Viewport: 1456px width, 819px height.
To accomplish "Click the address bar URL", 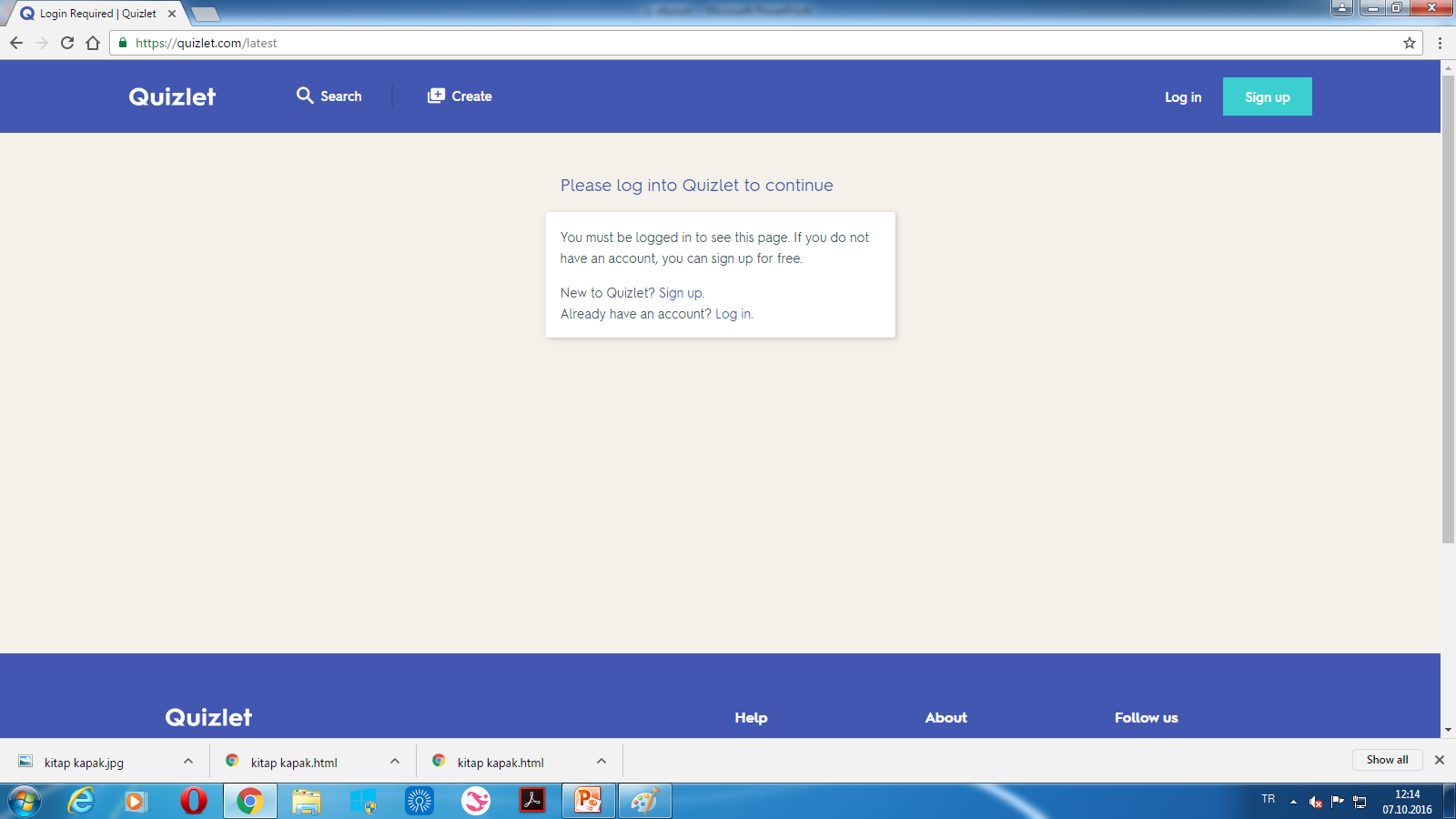I will coord(206,43).
